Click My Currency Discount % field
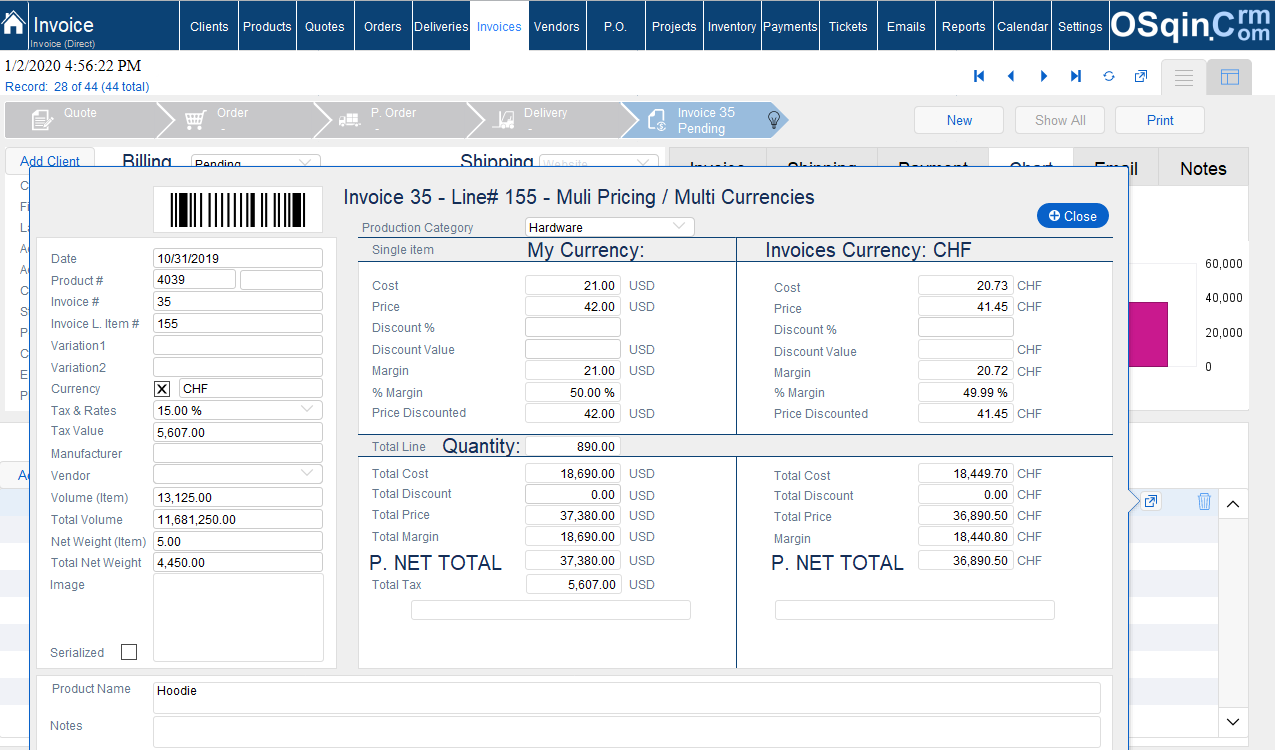The height and width of the screenshot is (750, 1275). 573,327
